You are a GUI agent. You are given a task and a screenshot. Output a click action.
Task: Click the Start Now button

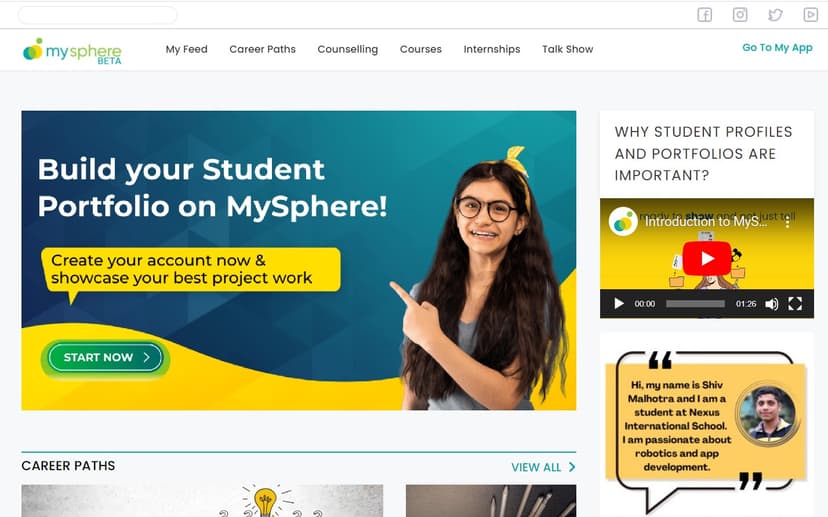[x=106, y=358]
